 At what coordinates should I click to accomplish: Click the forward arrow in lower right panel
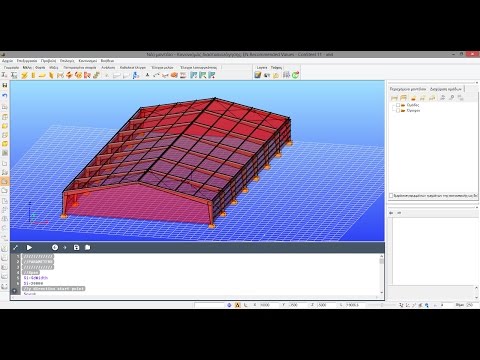tap(399, 213)
